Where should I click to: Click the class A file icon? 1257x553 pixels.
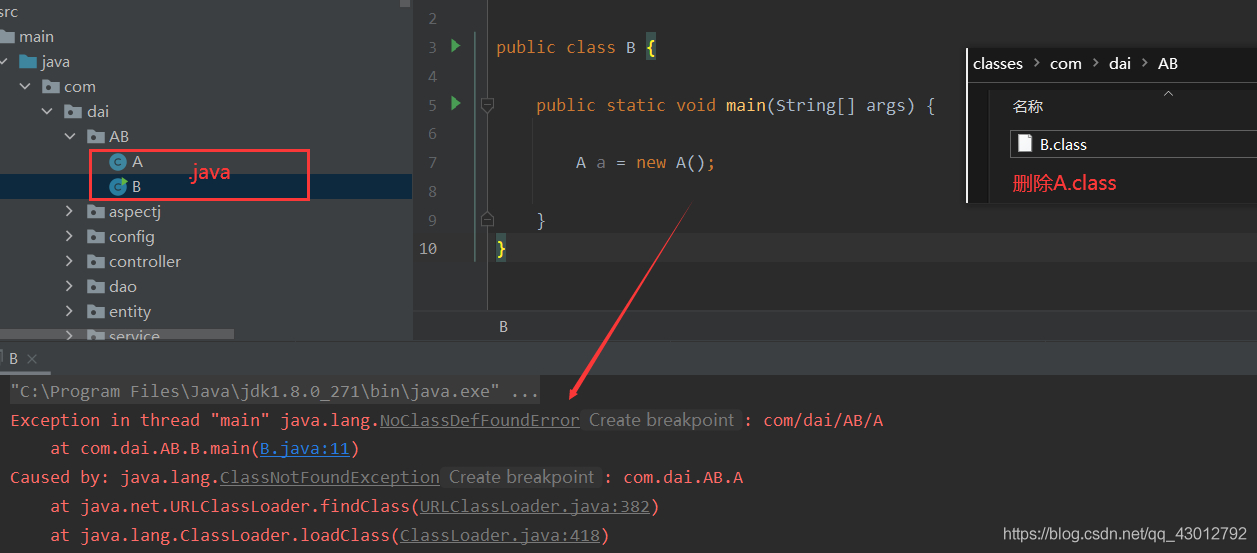(118, 162)
